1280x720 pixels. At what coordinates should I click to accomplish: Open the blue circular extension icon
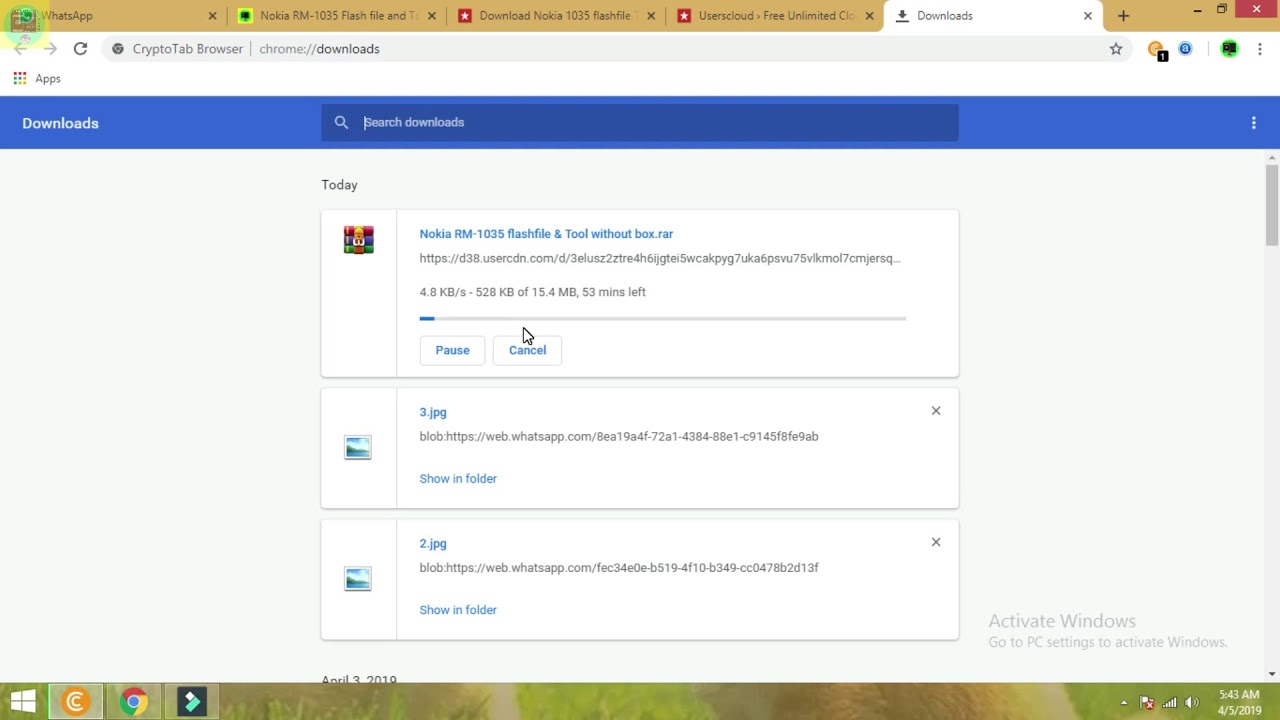pos(1185,48)
